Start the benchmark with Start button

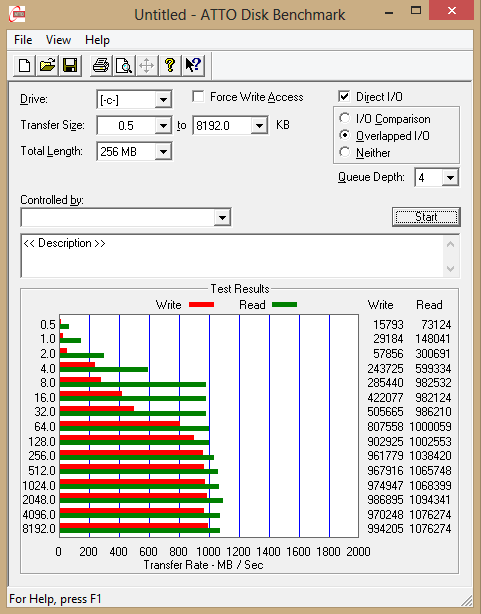(x=426, y=217)
